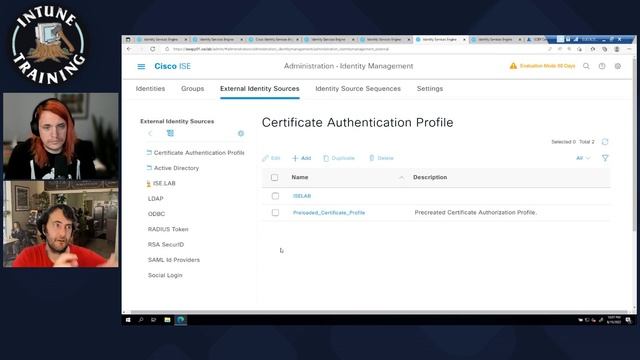Click the Edit button above the table
Screen dimensions: 640x360
pyautogui.click(x=271, y=158)
